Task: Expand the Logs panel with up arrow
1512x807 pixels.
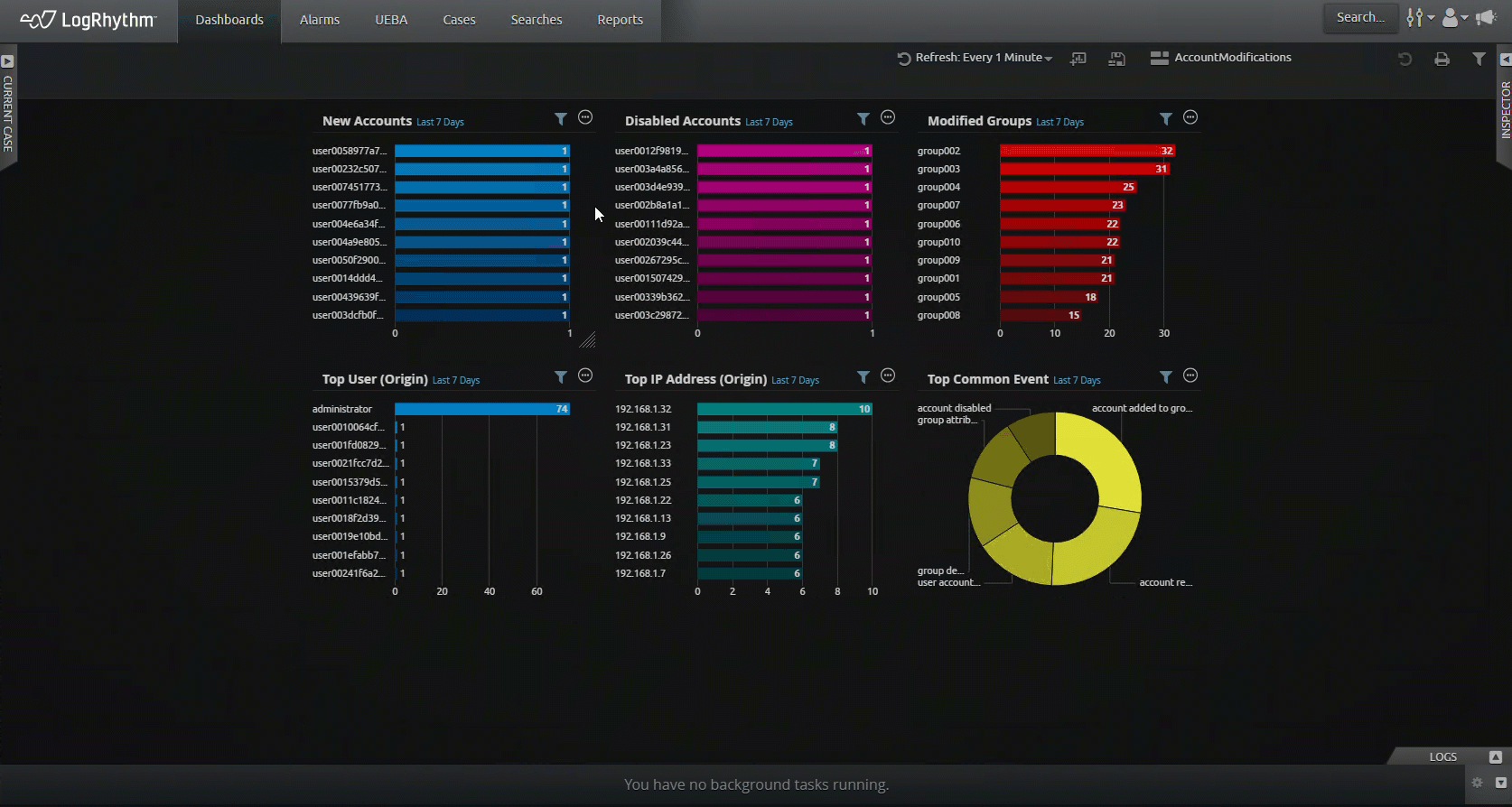Action: pyautogui.click(x=1495, y=757)
